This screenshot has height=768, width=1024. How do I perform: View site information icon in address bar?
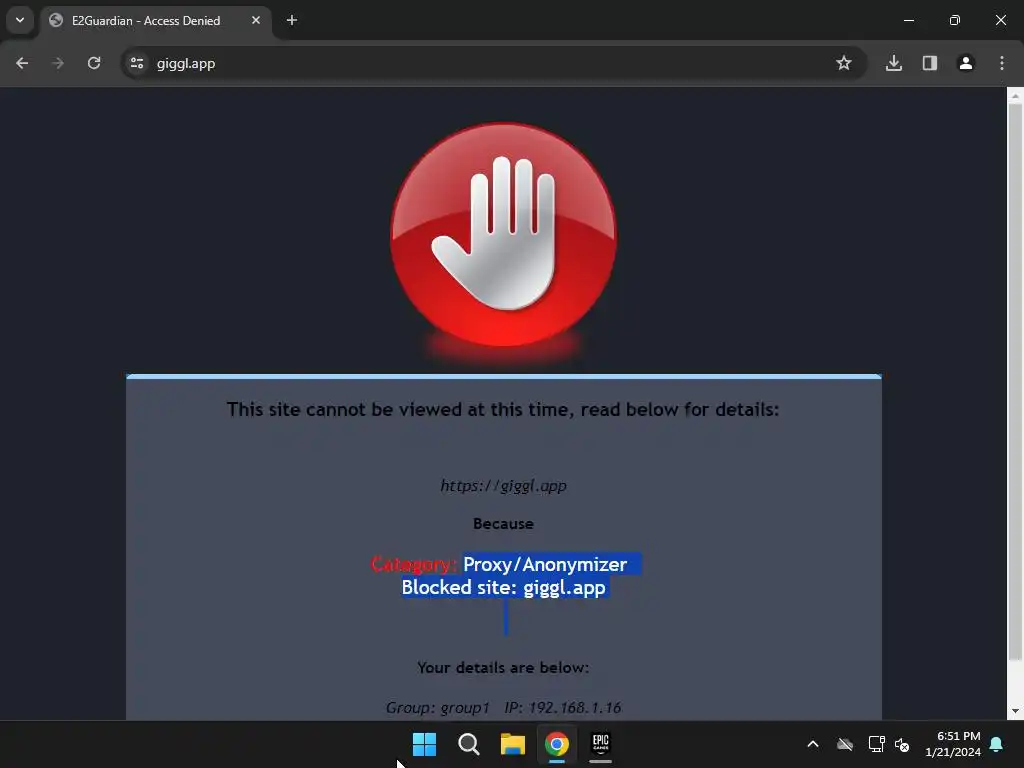(137, 63)
